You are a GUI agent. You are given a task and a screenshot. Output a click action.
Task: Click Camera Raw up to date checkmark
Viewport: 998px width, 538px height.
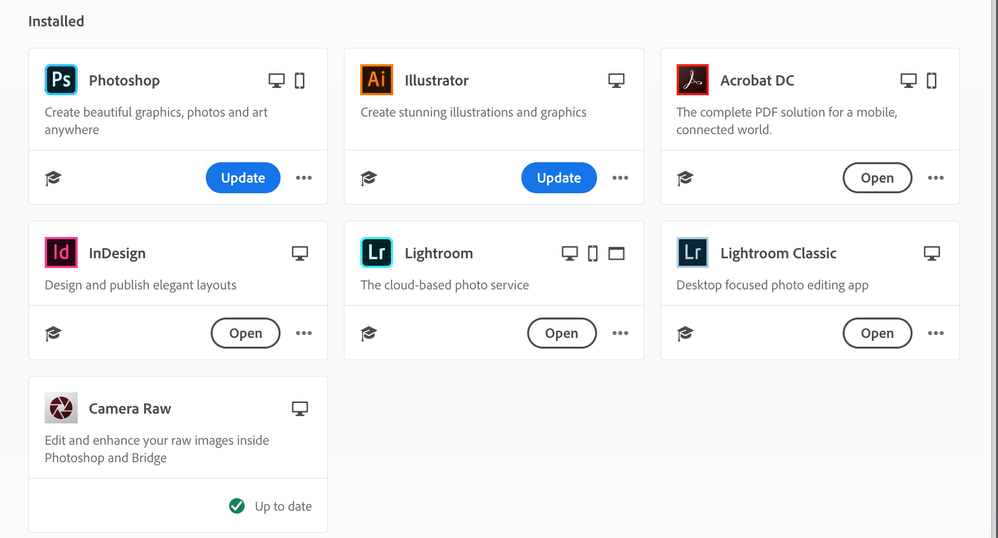pos(237,506)
